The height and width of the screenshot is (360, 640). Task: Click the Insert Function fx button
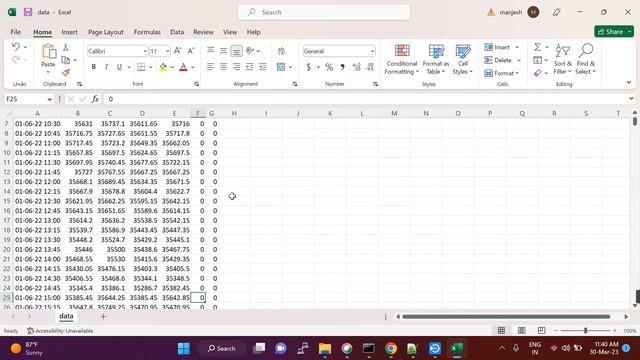95,99
